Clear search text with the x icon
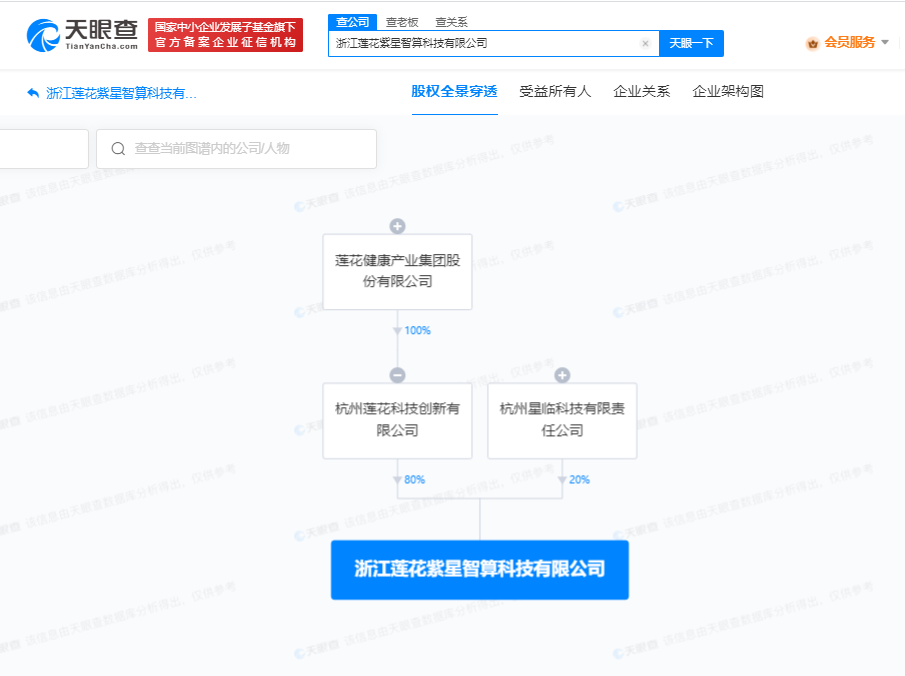This screenshot has width=905, height=676. click(x=645, y=44)
